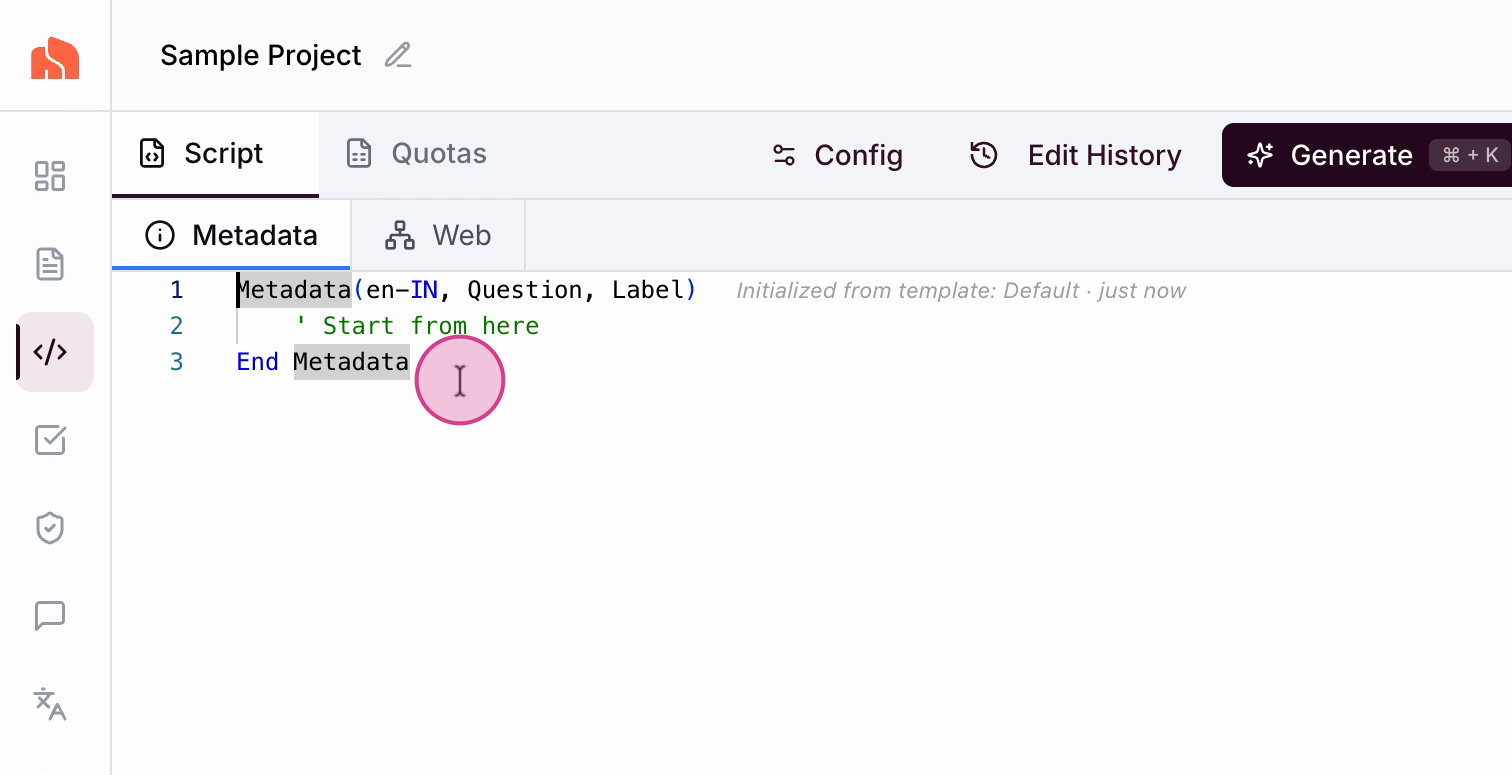The width and height of the screenshot is (1512, 775).
Task: Open the Config settings
Action: (837, 155)
